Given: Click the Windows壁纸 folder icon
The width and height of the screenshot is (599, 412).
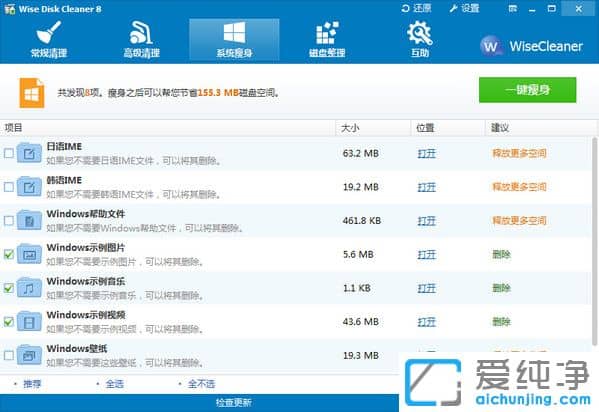Looking at the screenshot, I should (29, 355).
